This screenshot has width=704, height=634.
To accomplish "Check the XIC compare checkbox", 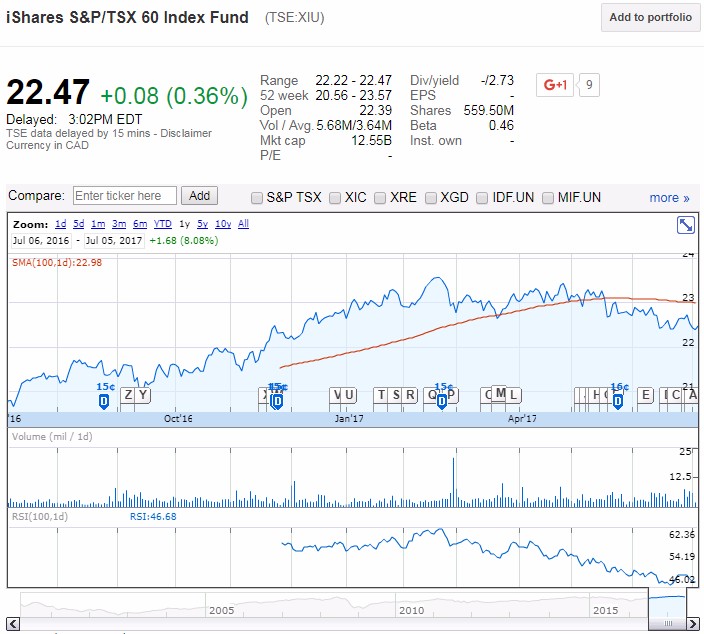I will click(335, 198).
